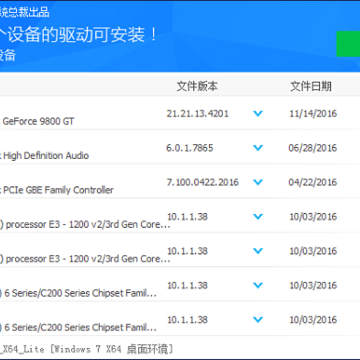Click the 设备的驱动可安装 headline text
360x360 pixels.
coord(82,35)
